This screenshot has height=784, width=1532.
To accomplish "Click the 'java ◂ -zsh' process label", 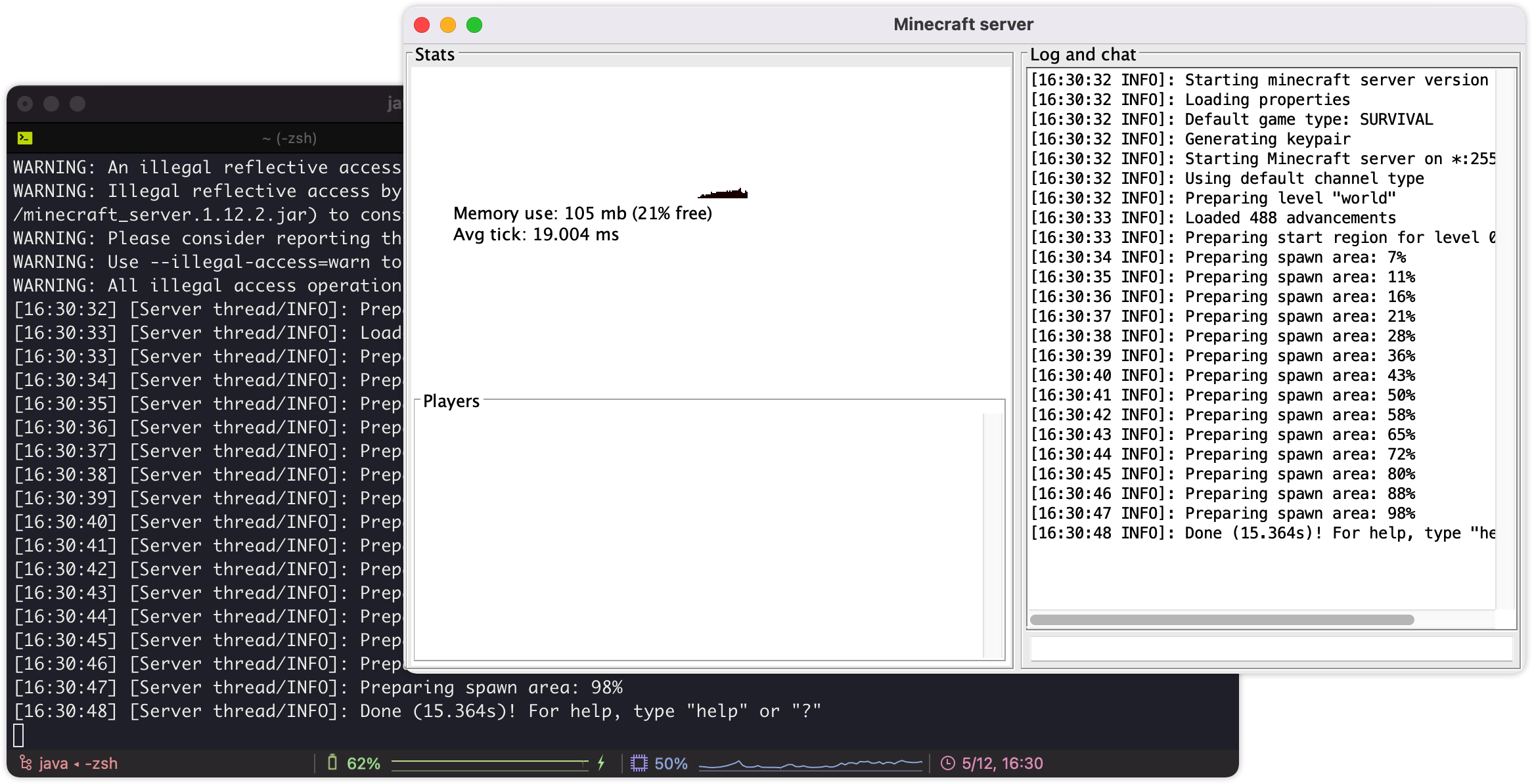I will [78, 763].
